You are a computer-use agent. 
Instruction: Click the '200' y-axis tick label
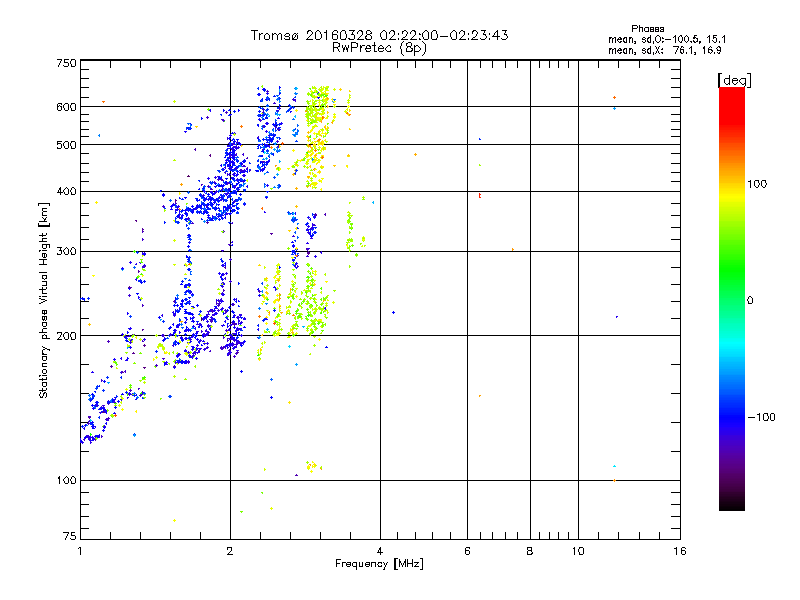[x=66, y=336]
